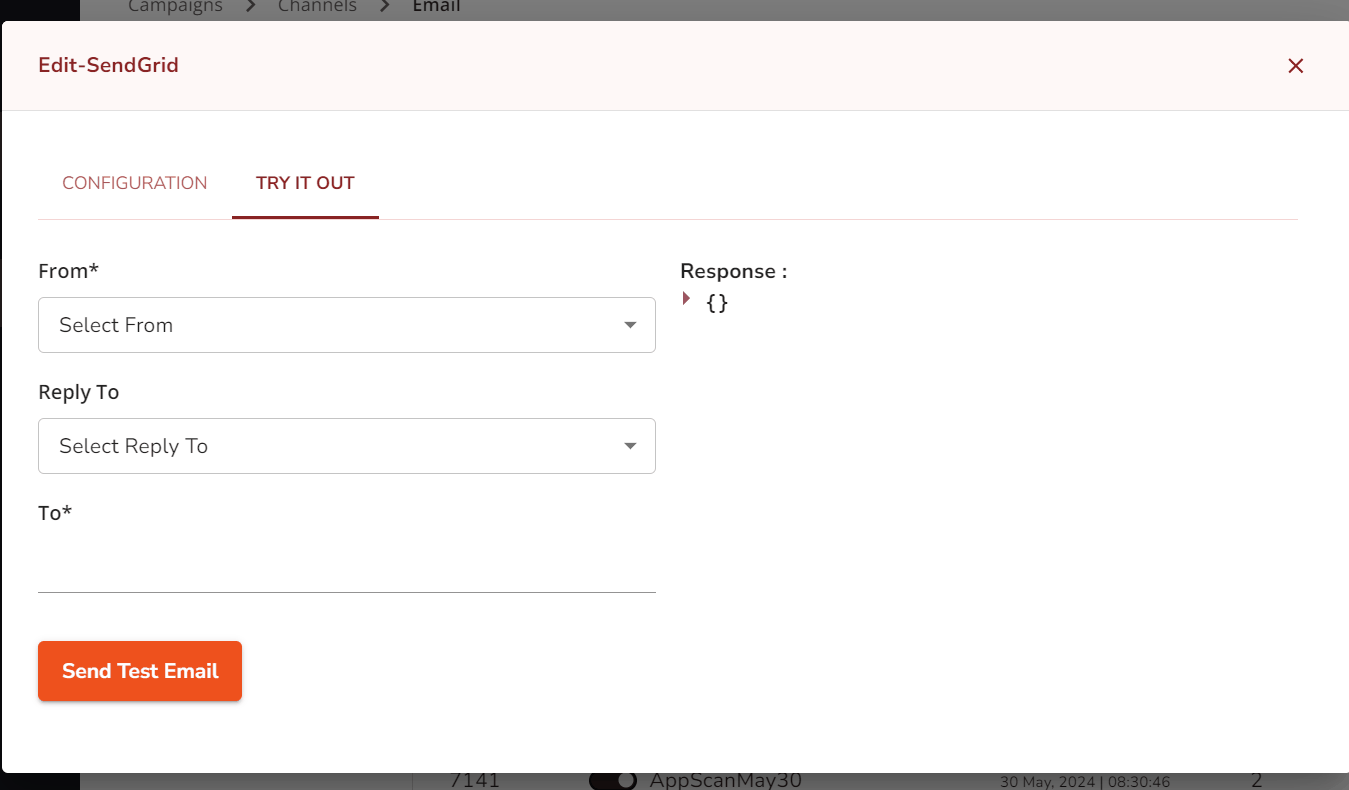1349x790 pixels.
Task: Send the test email
Action: click(140, 671)
